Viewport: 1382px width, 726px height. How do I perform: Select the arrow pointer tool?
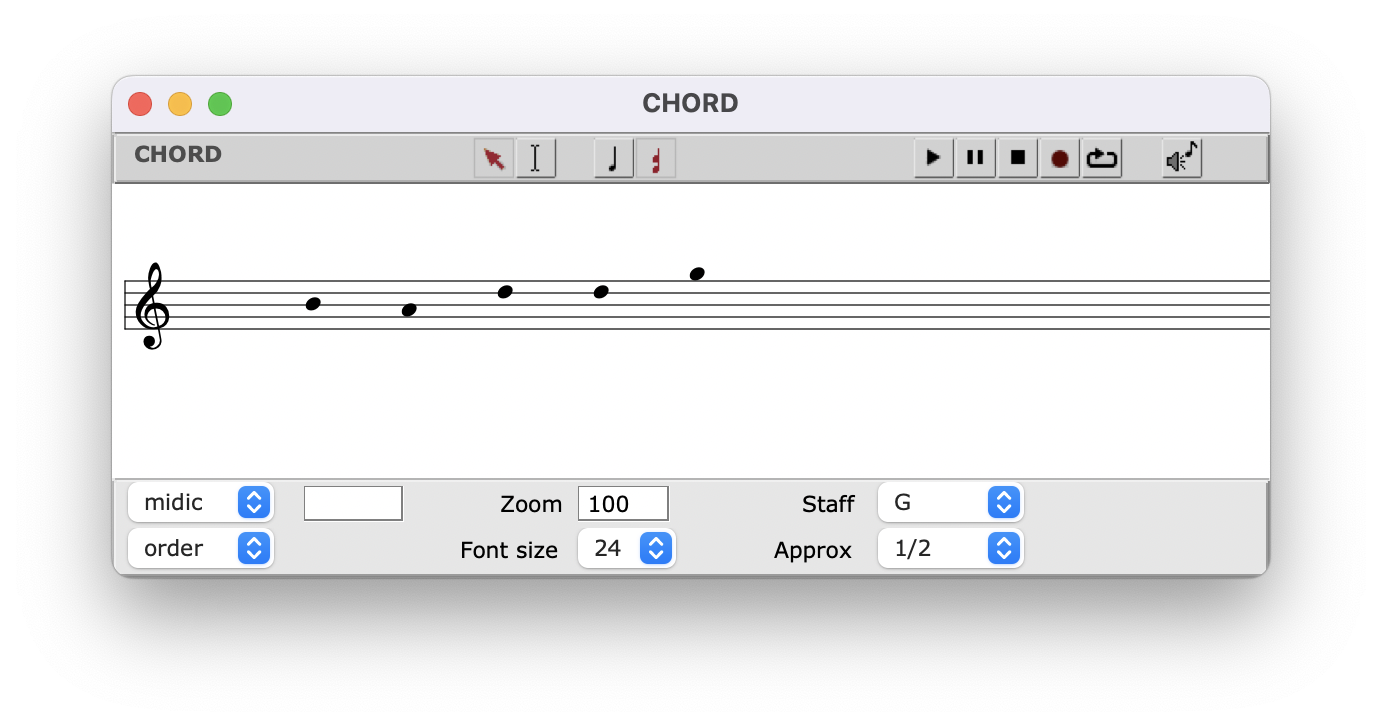pyautogui.click(x=494, y=158)
